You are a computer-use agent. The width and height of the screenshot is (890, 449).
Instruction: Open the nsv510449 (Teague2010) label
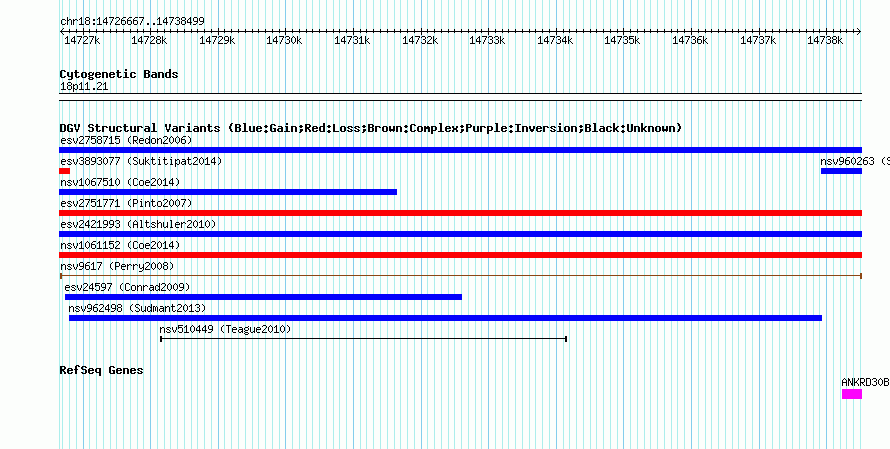(225, 329)
